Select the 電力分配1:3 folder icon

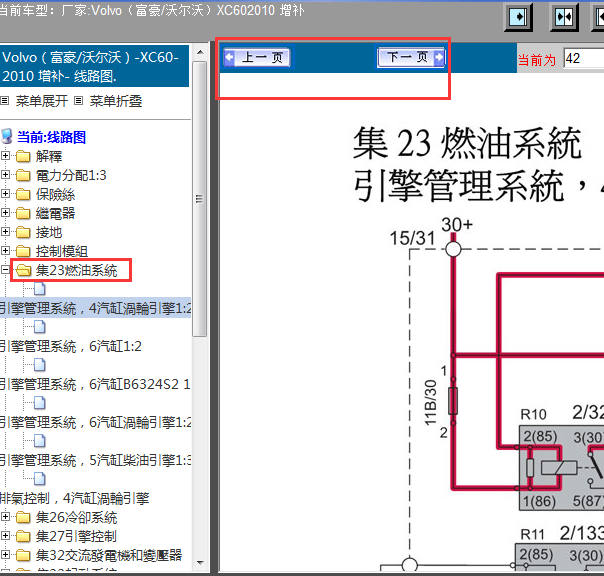click(x=23, y=175)
